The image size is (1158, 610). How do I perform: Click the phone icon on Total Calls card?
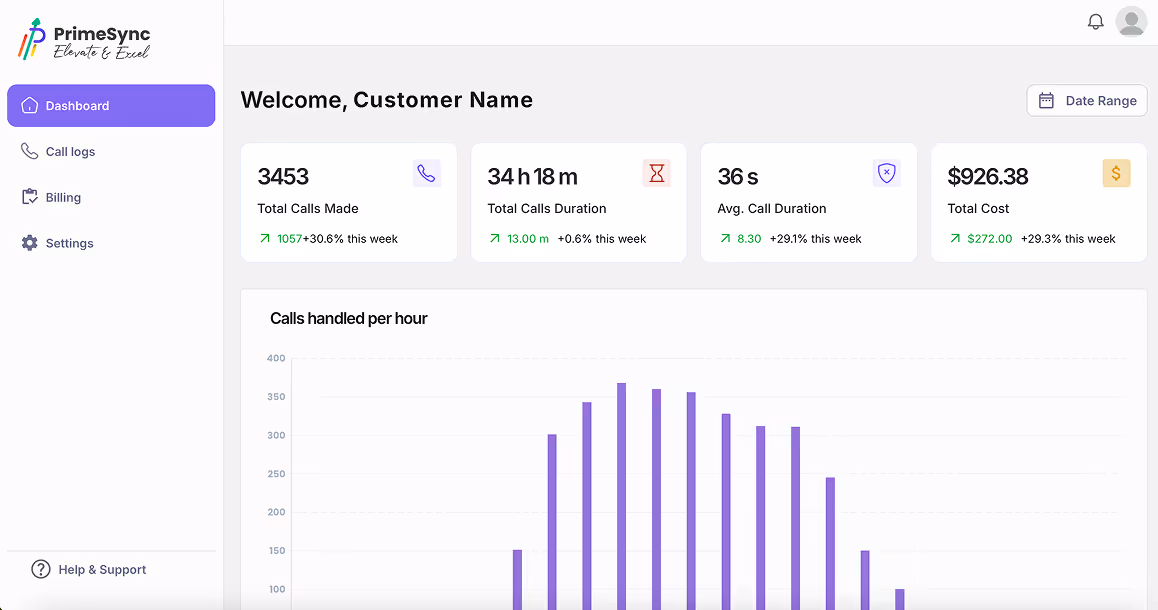click(426, 174)
